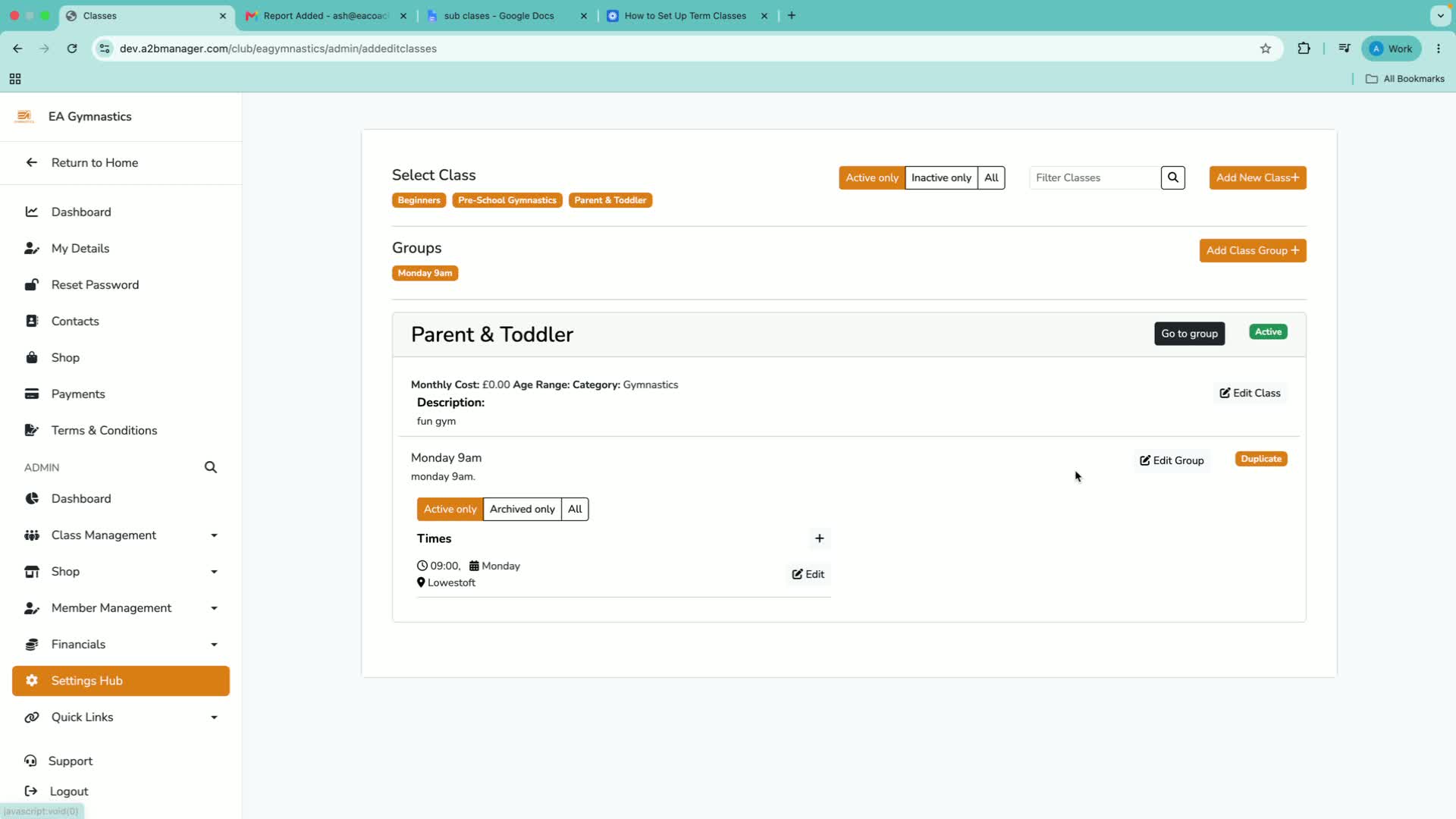The width and height of the screenshot is (1456, 819).
Task: Bookmark this page with the star icon
Action: pos(1265,49)
